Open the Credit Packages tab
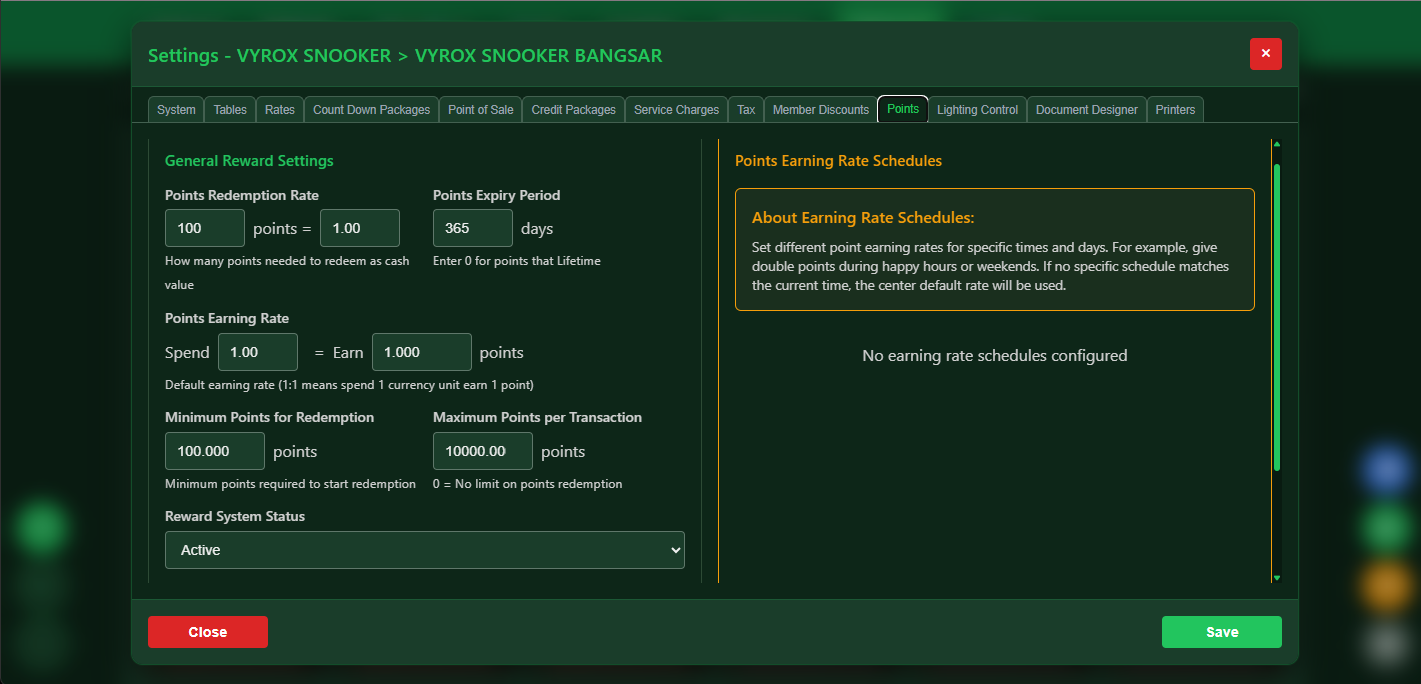Viewport: 1421px width, 684px height. click(573, 109)
